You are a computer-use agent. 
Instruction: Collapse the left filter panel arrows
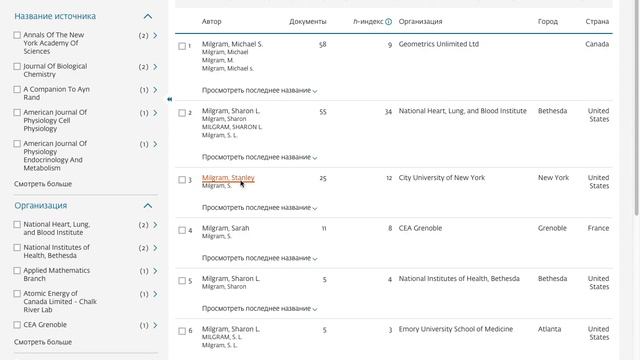point(169,99)
